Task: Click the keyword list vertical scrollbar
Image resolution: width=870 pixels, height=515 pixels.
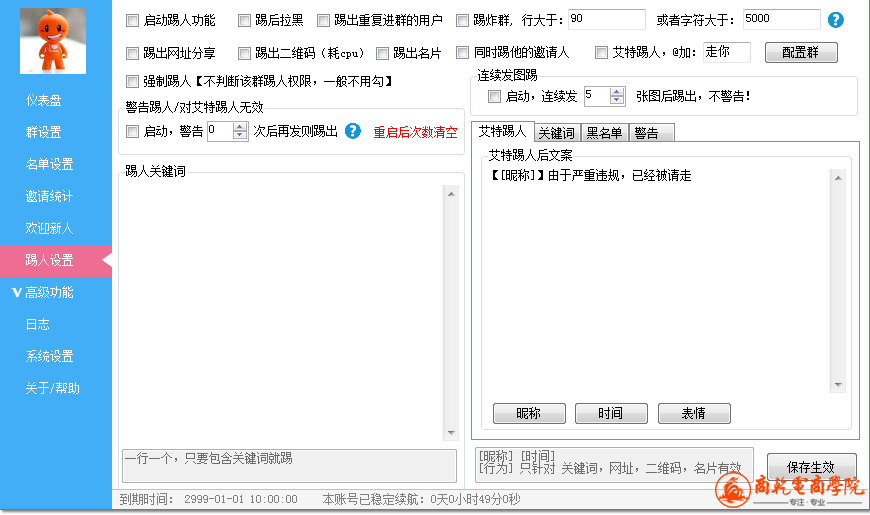Action: [x=451, y=310]
